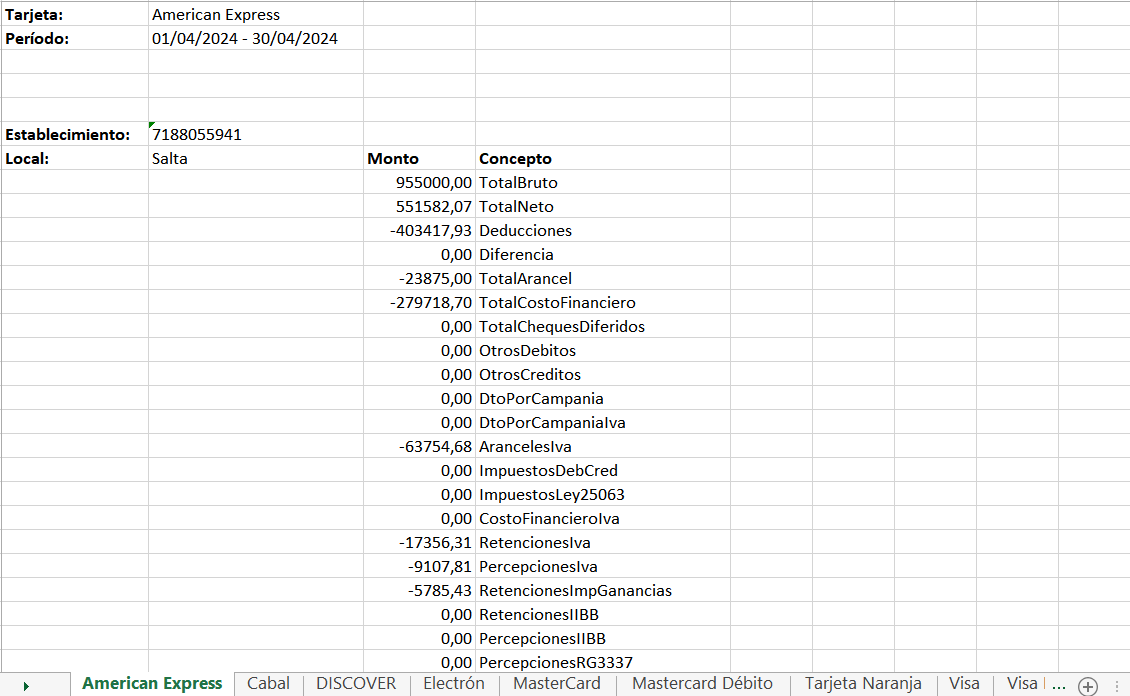Switch to the Tarjeta Naranja sheet tab
1130x696 pixels.
click(x=863, y=684)
